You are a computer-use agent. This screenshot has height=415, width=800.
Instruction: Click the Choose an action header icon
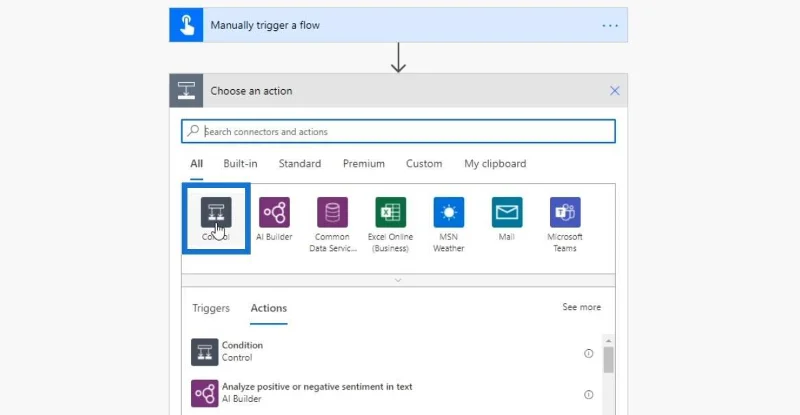(186, 91)
